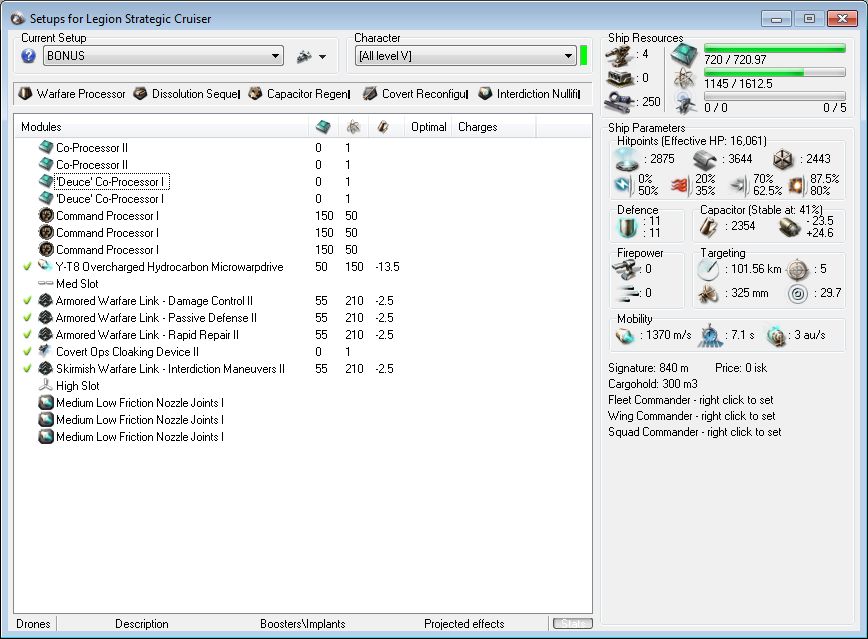Click the CPU column header icon
Image resolution: width=868 pixels, height=639 pixels.
point(323,127)
